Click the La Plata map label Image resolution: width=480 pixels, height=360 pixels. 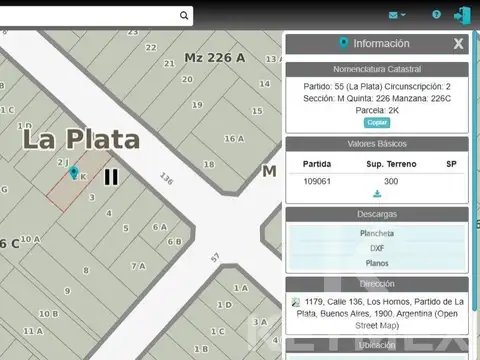click(x=81, y=139)
